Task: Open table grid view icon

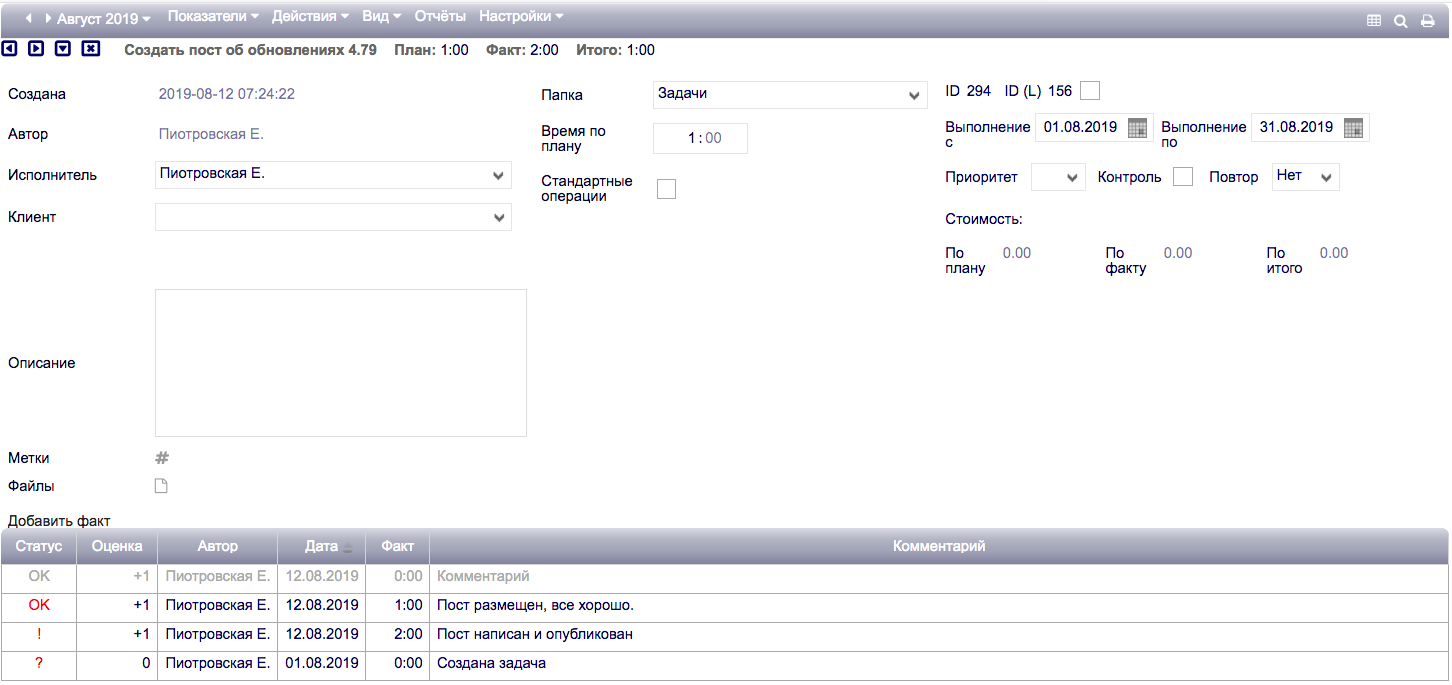Action: [x=1374, y=20]
